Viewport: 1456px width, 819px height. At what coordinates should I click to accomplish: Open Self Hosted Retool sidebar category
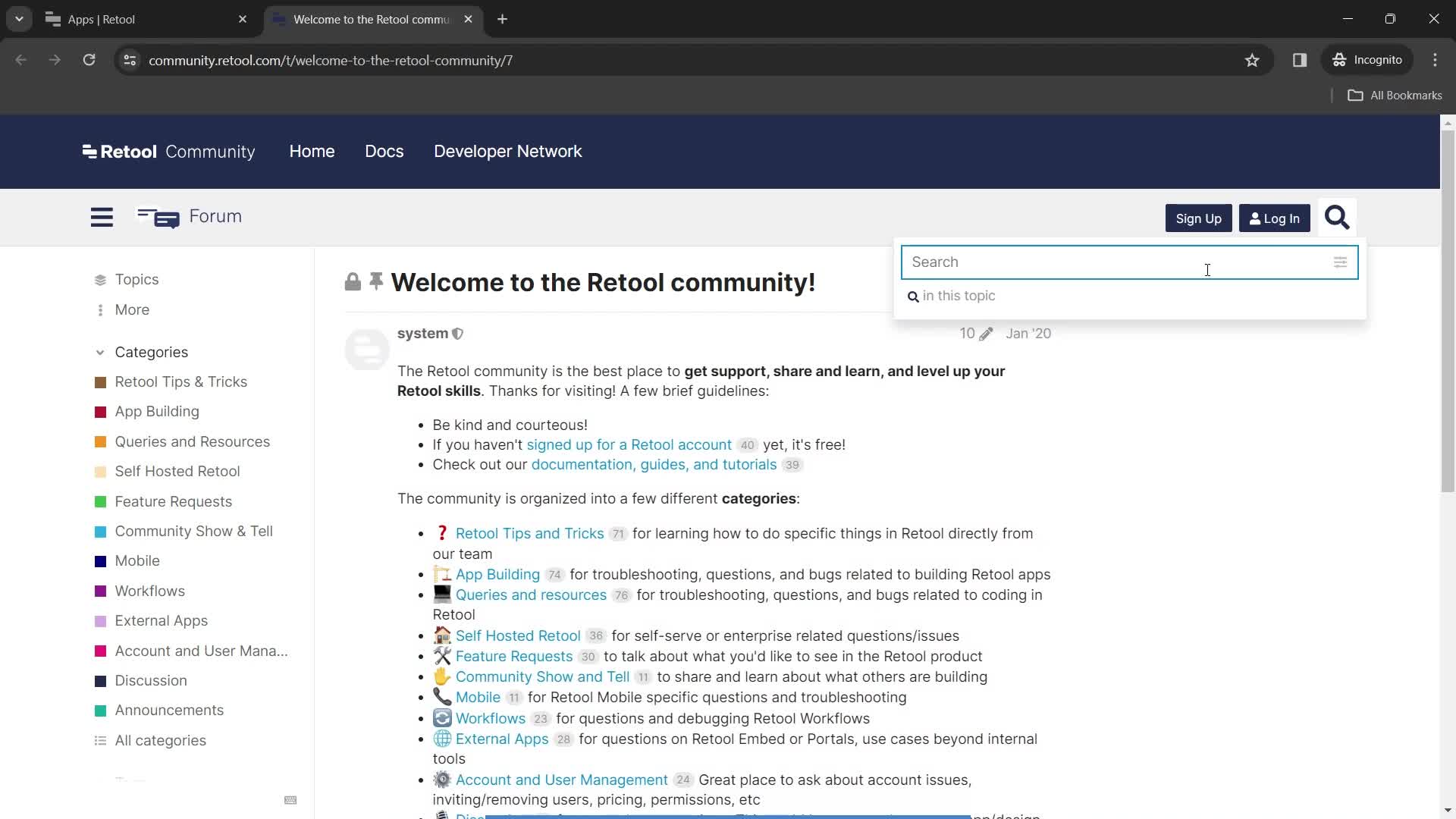pos(177,472)
